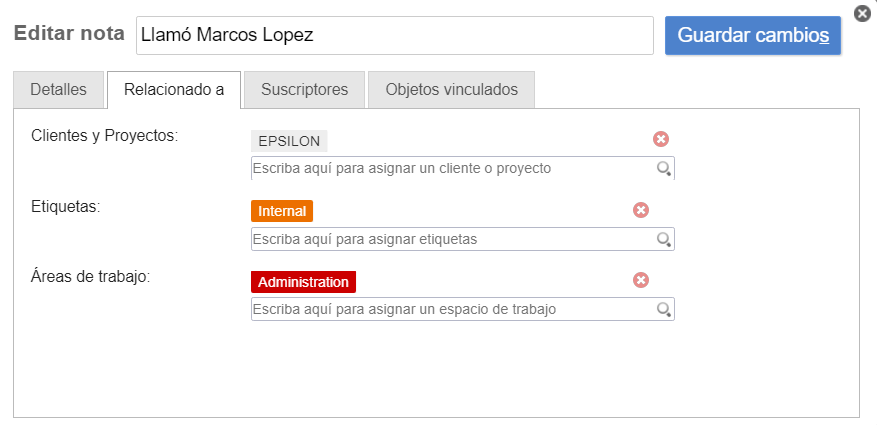Image resolution: width=877 pixels, height=425 pixels.
Task: Select the Relacionado a tab
Action: [x=174, y=90]
